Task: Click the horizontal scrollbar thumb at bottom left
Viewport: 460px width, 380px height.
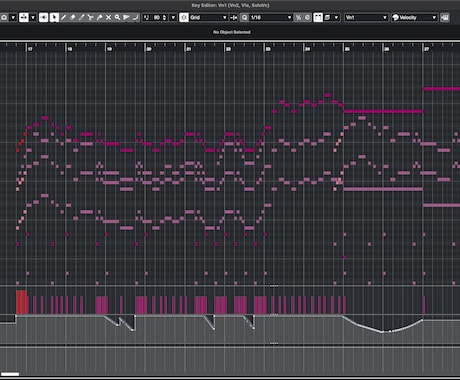Action: click(x=9, y=374)
